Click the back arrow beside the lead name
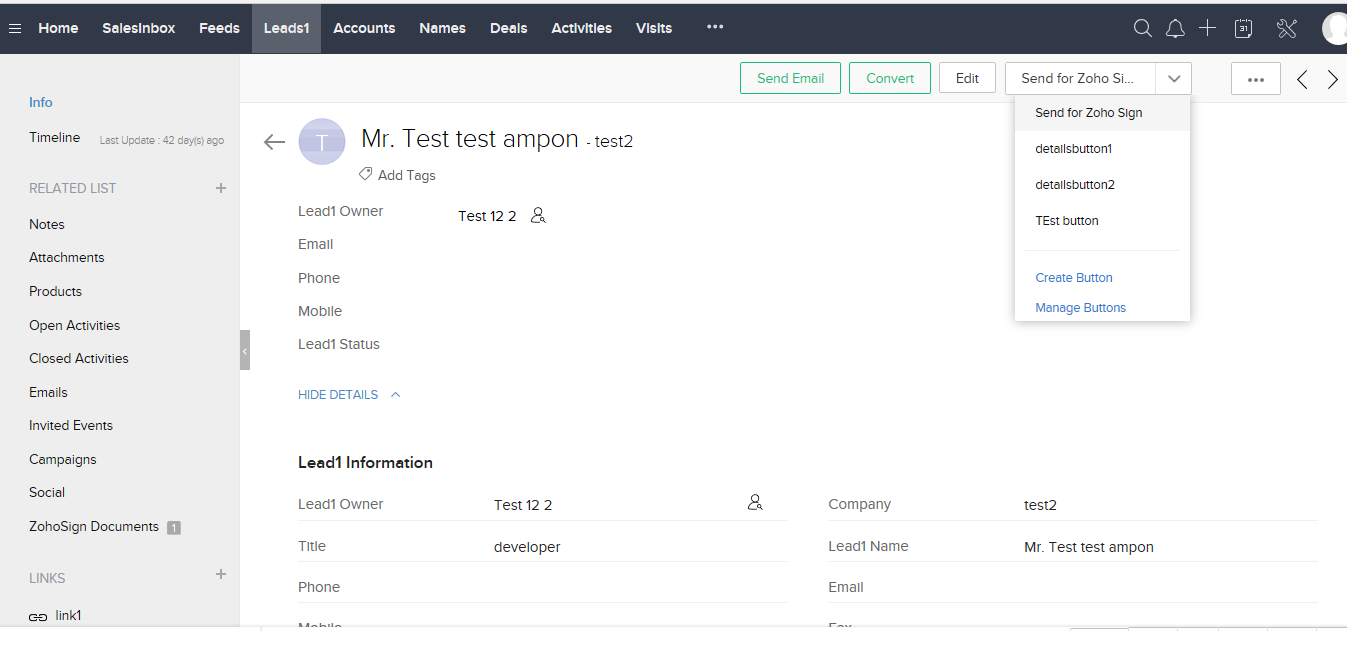Viewport: 1347px width, 658px height. point(274,142)
